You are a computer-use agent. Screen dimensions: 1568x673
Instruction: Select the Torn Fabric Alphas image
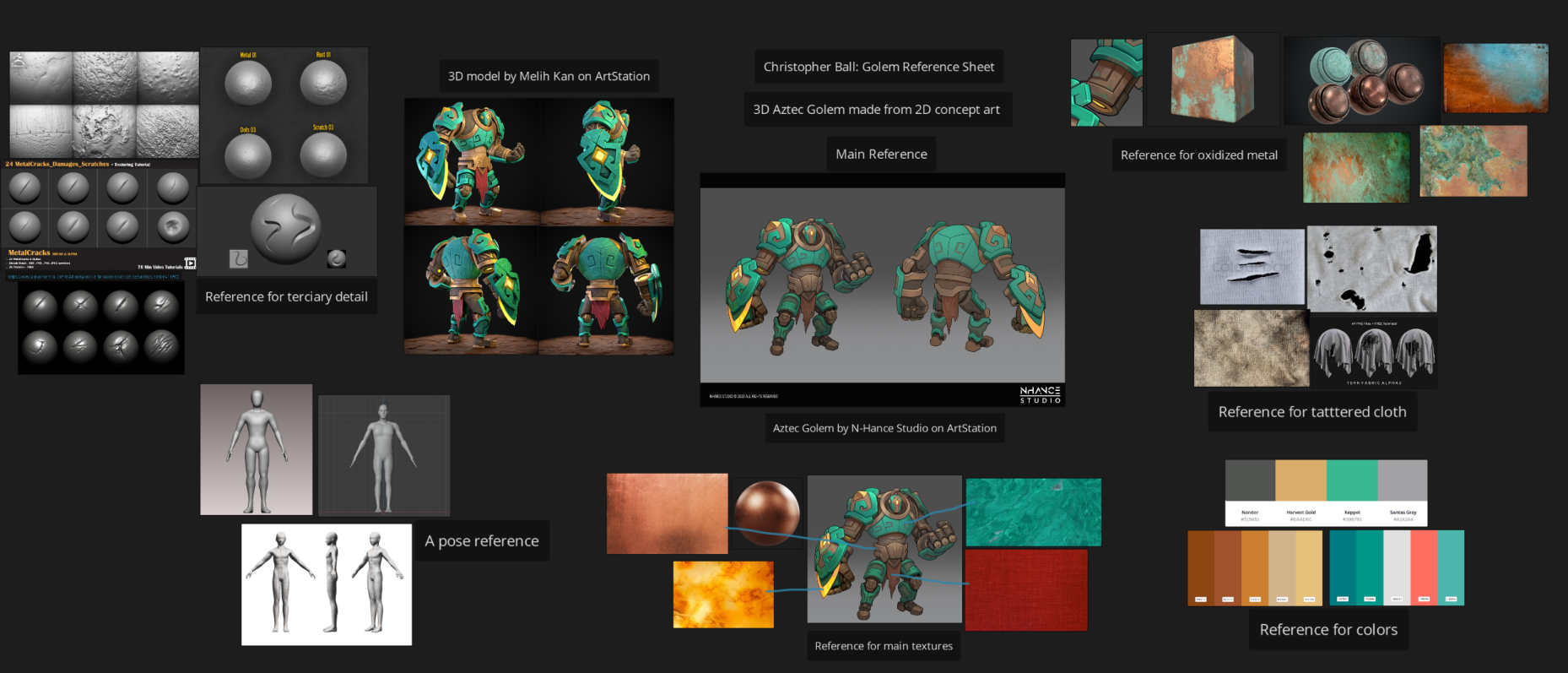1374,353
